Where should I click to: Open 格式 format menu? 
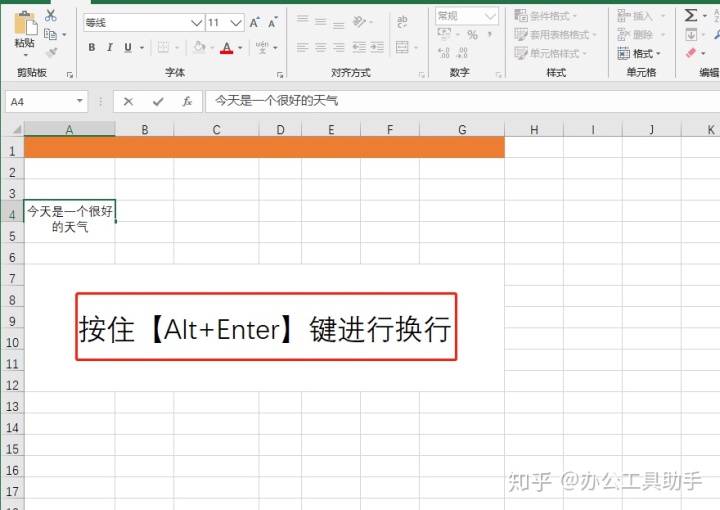(639, 54)
